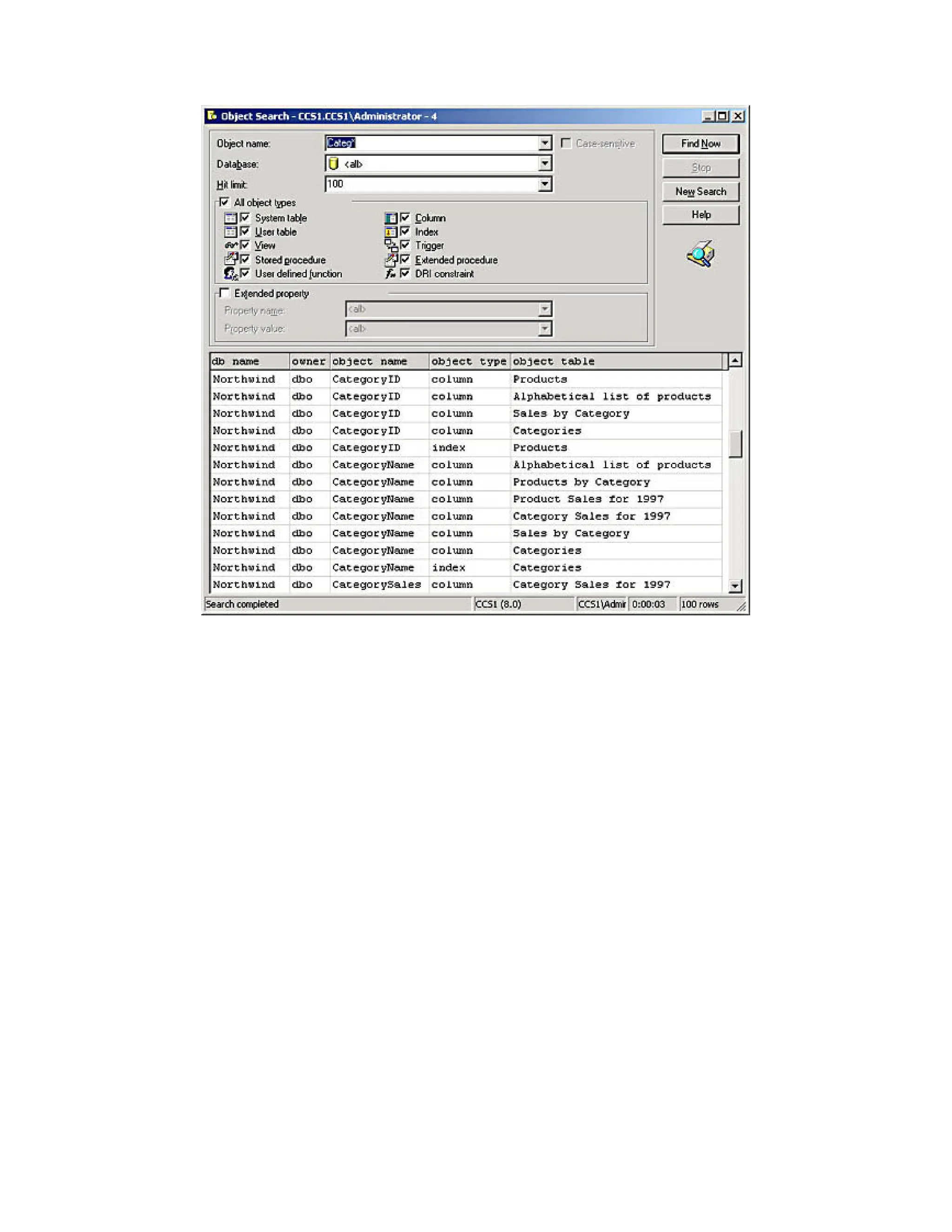
Task: Click the results vertical scrollbar thumb
Action: pos(735,444)
